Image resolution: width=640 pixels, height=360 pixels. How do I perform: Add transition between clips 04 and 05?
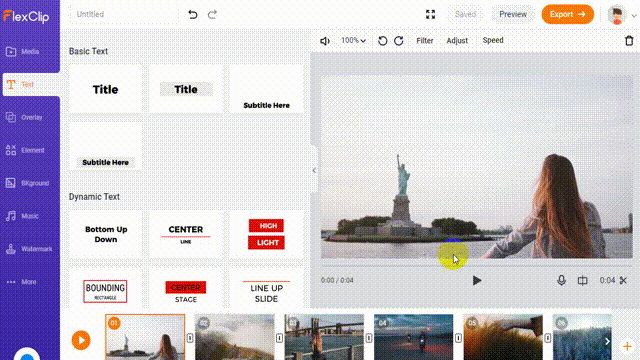click(458, 338)
